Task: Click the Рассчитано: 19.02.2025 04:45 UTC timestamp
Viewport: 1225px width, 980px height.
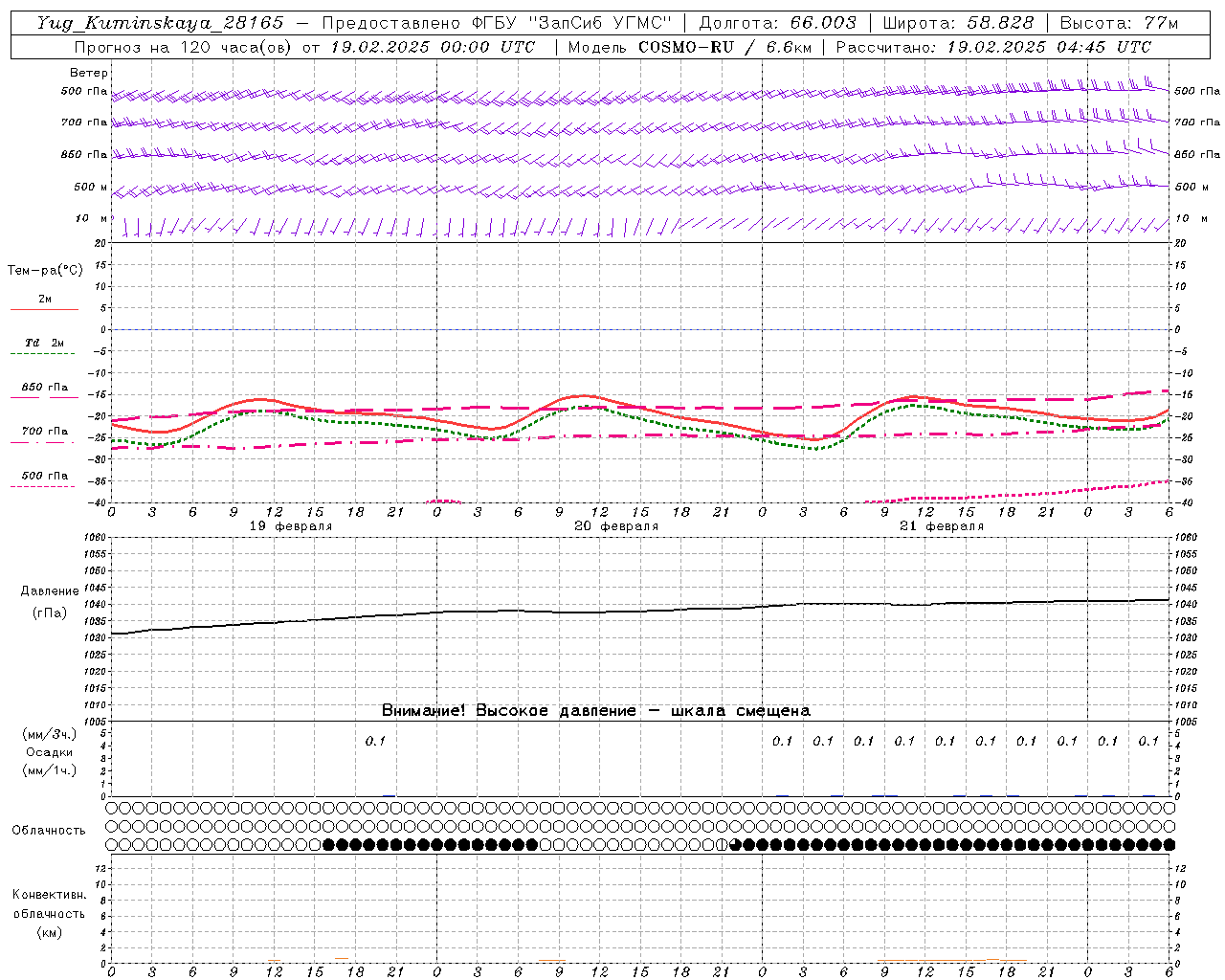Action: [x=993, y=47]
